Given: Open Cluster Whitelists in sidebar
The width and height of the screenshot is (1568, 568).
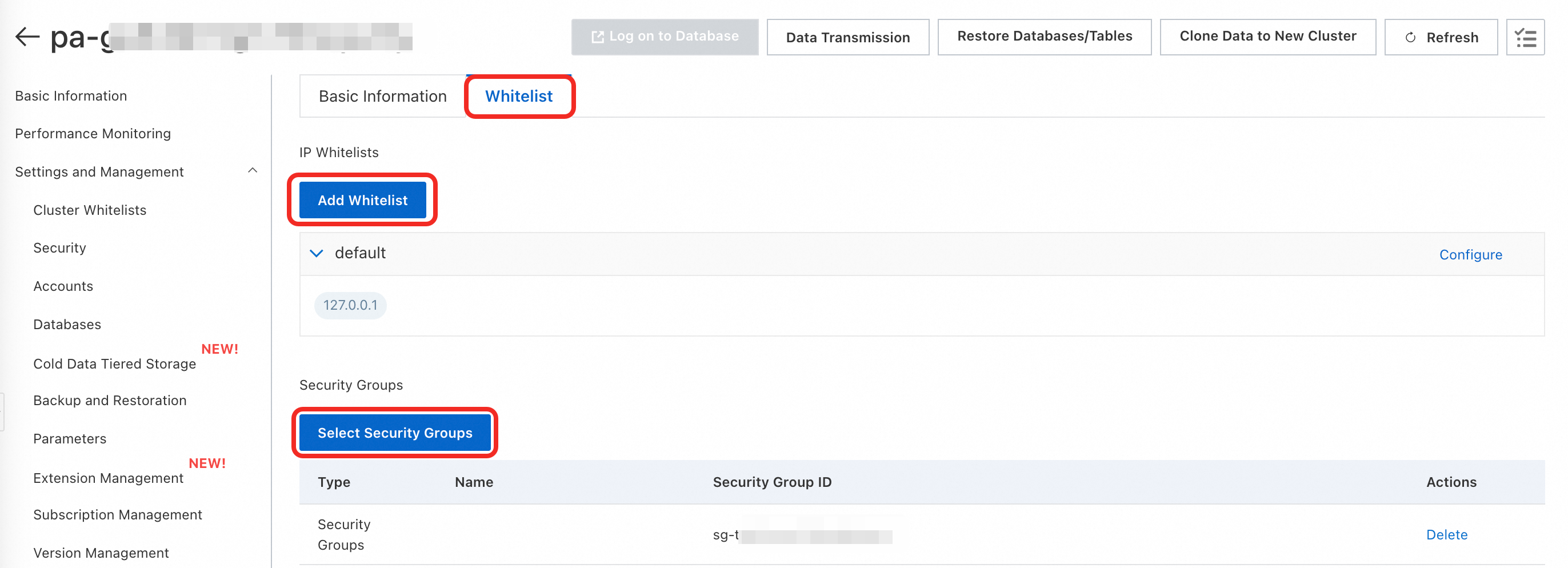Looking at the screenshot, I should point(90,210).
